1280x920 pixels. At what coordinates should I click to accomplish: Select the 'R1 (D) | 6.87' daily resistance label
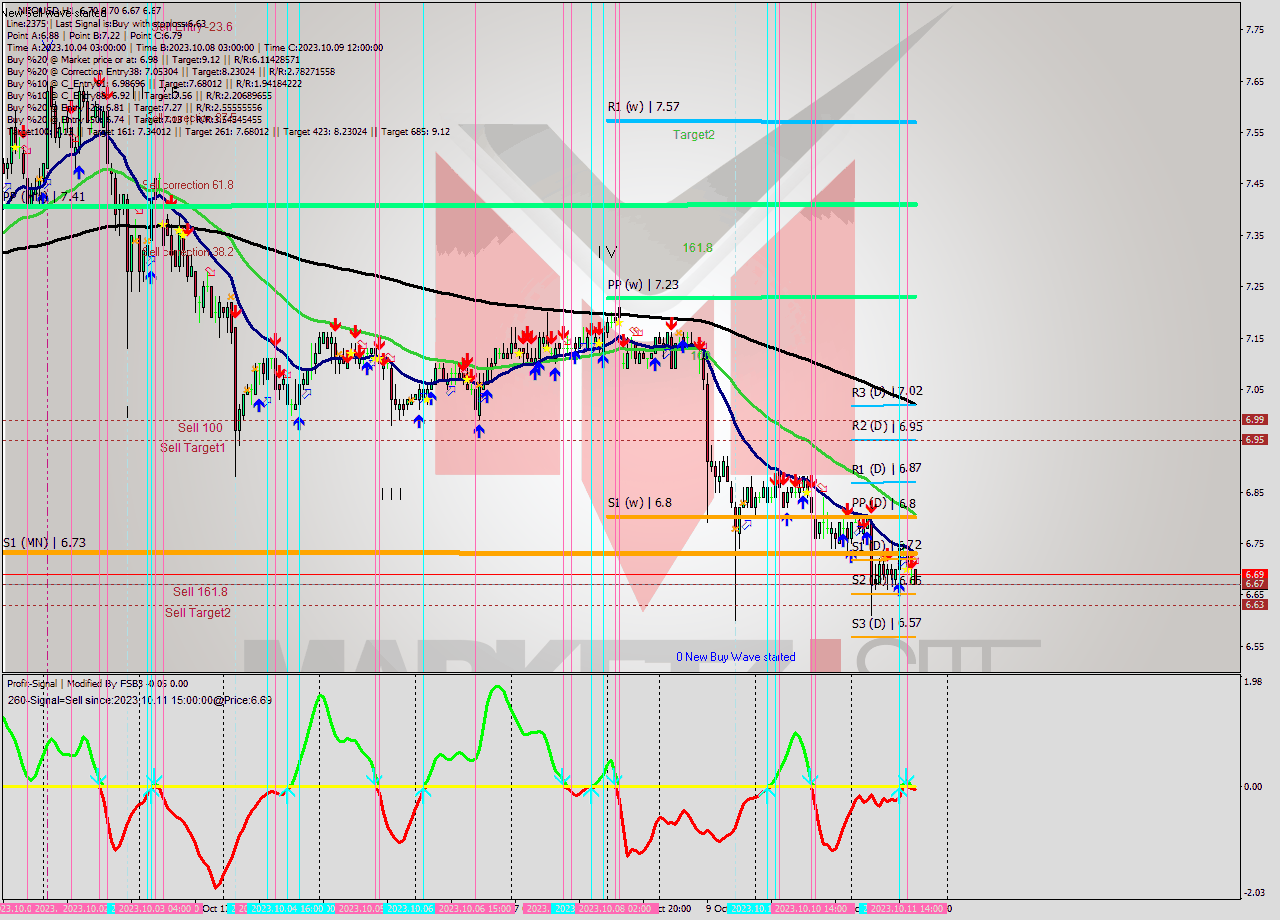[x=887, y=468]
